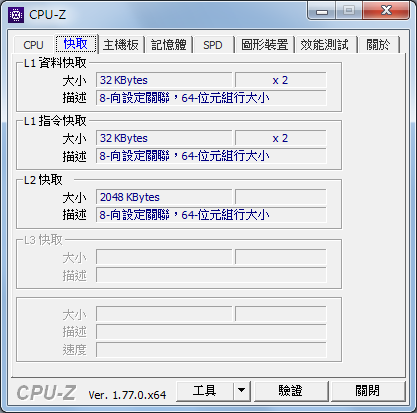Click the x 2 field in L1 資料快取
Image resolution: width=417 pixels, height=413 pixels.
(x=280, y=80)
